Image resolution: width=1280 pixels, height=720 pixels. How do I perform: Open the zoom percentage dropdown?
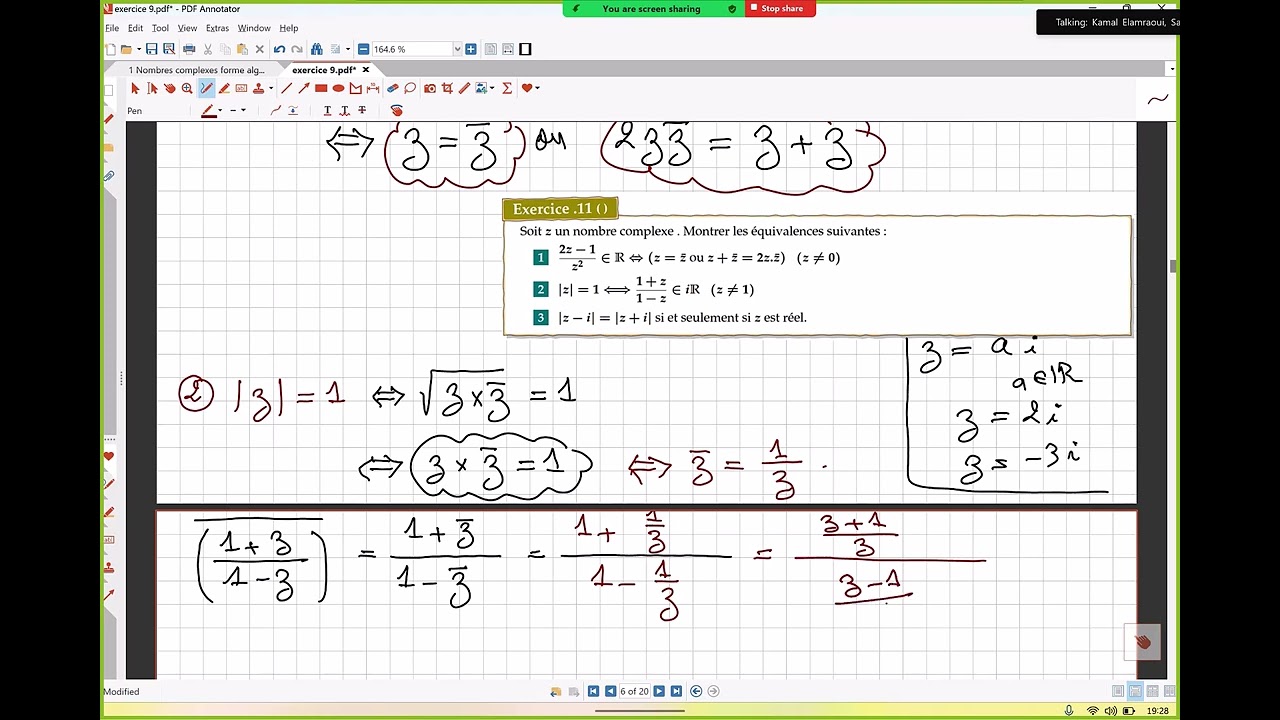click(457, 49)
